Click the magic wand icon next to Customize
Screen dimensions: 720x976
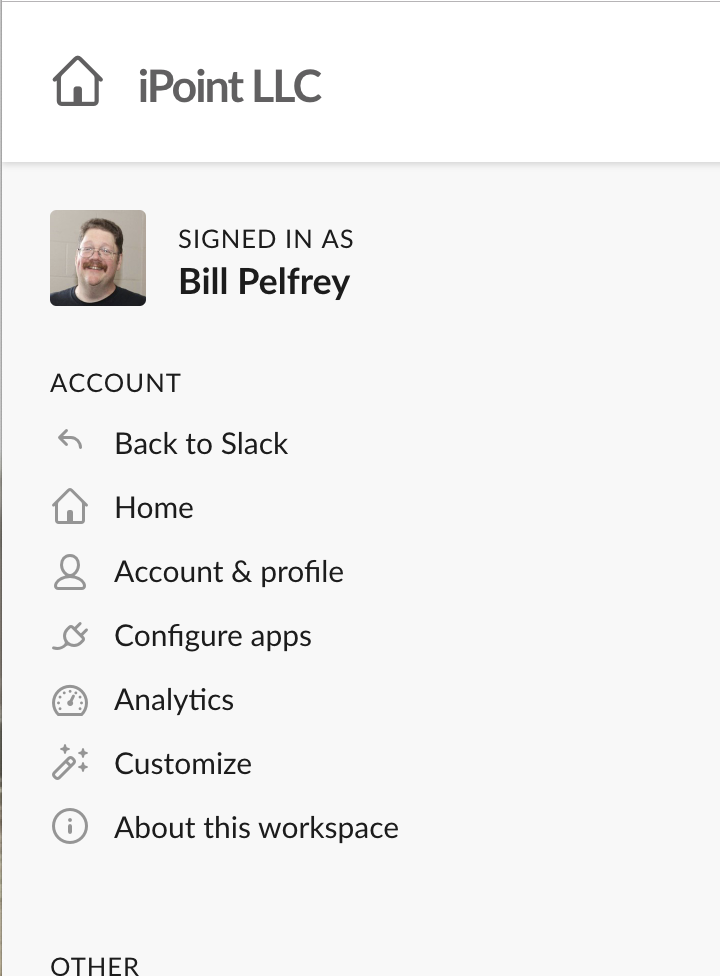click(69, 763)
